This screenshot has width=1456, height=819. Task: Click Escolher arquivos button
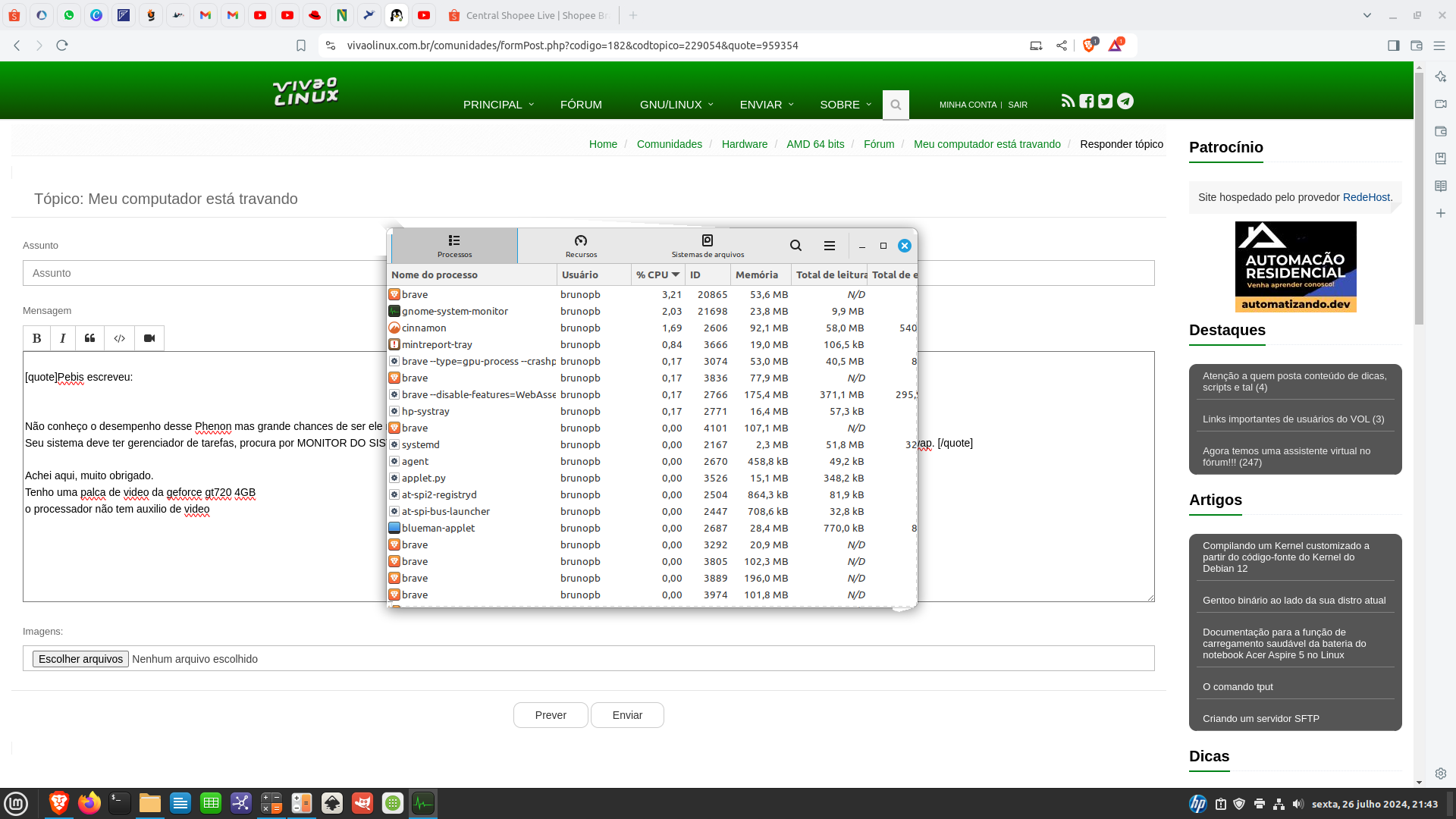tap(80, 659)
